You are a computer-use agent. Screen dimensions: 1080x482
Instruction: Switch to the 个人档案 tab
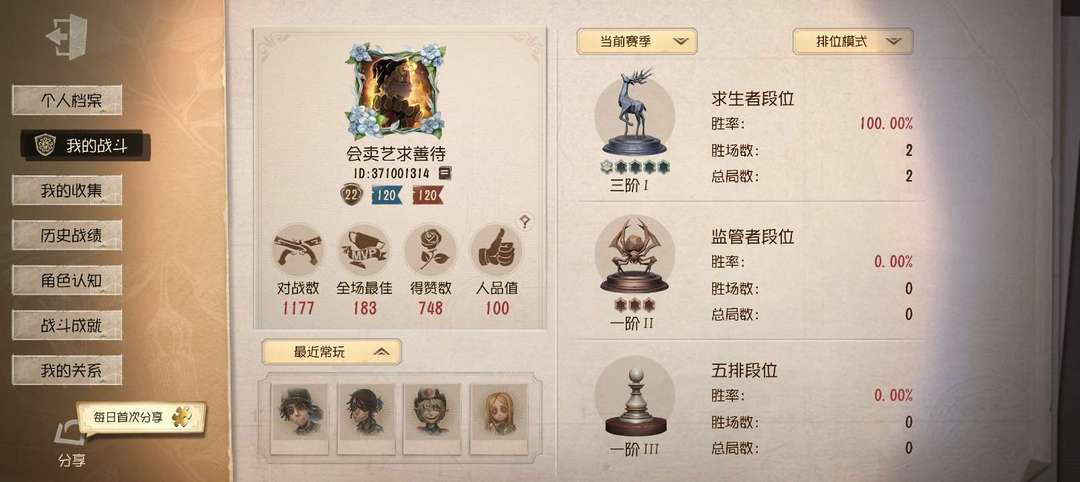(x=67, y=100)
